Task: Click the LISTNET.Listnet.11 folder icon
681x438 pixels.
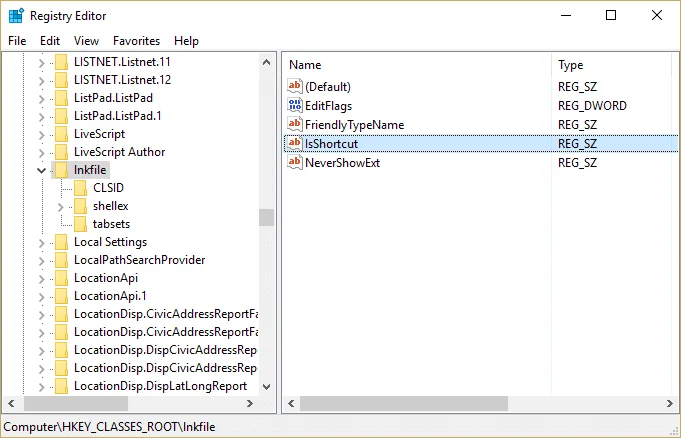Action: tap(61, 62)
